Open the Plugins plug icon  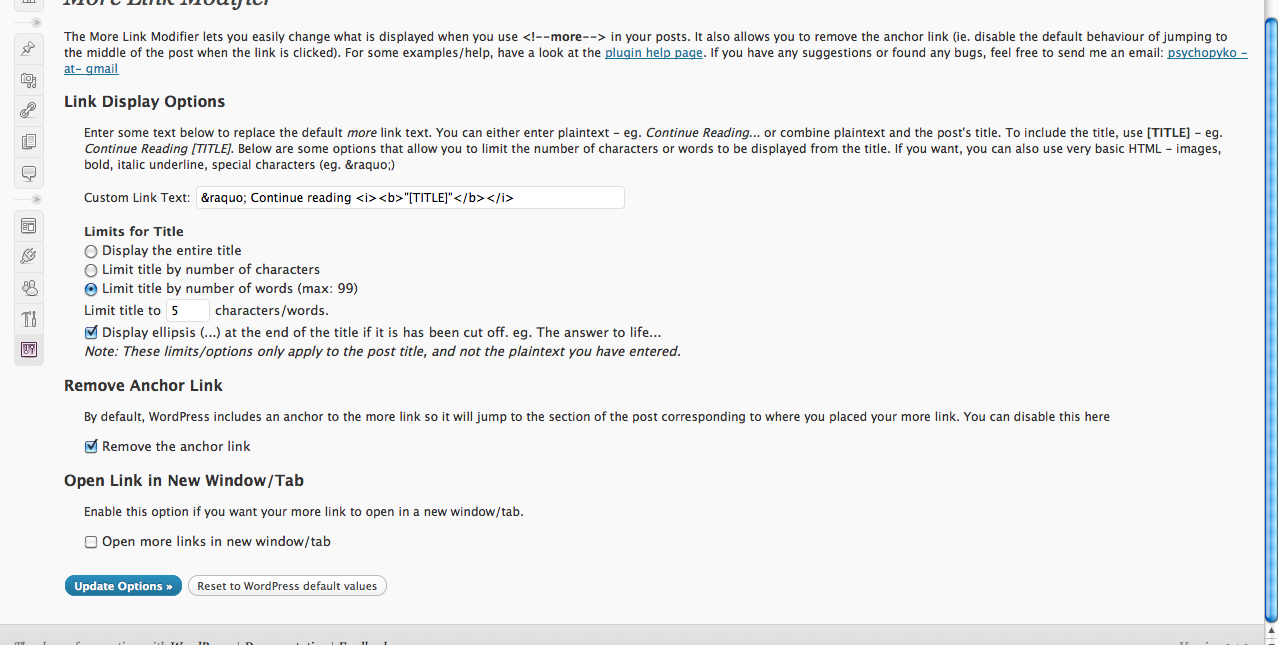pyautogui.click(x=29, y=257)
